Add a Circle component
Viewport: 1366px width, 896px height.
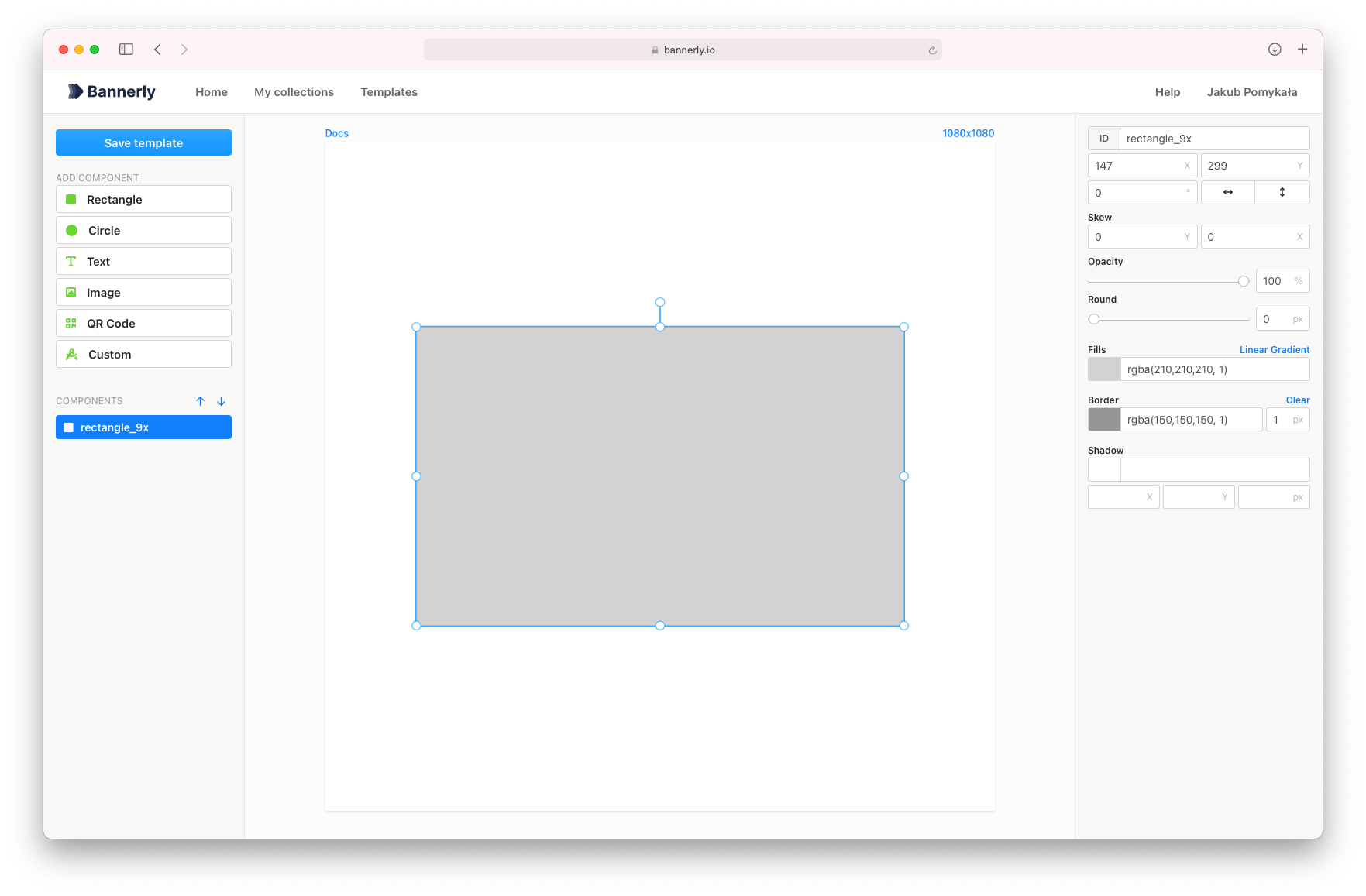click(x=143, y=230)
